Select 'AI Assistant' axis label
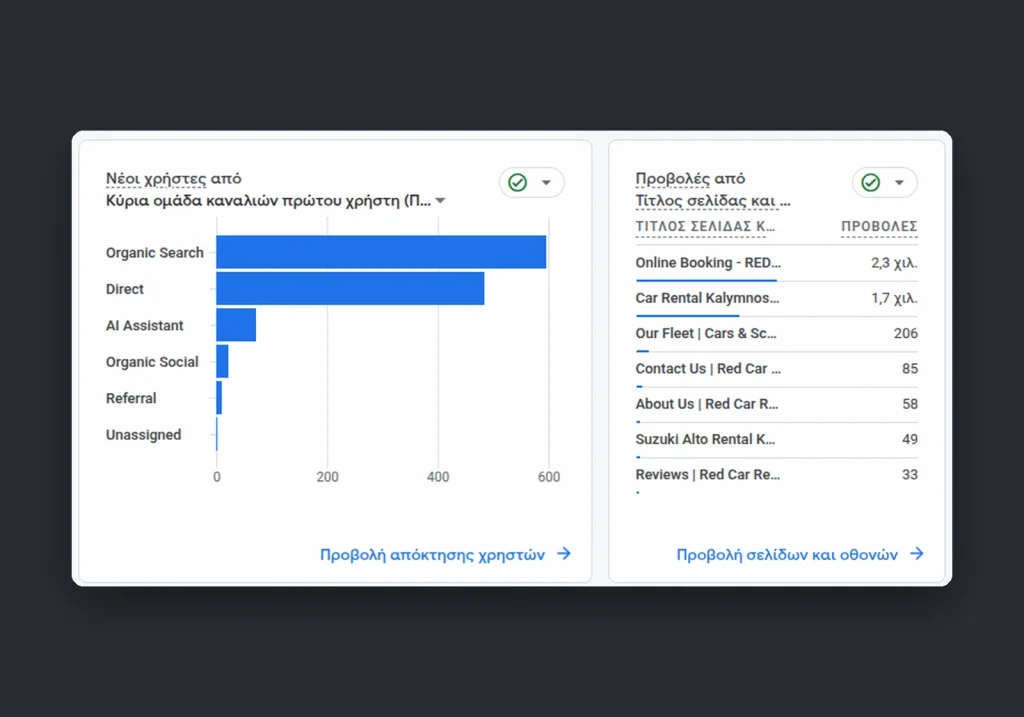The image size is (1024, 717). (144, 325)
